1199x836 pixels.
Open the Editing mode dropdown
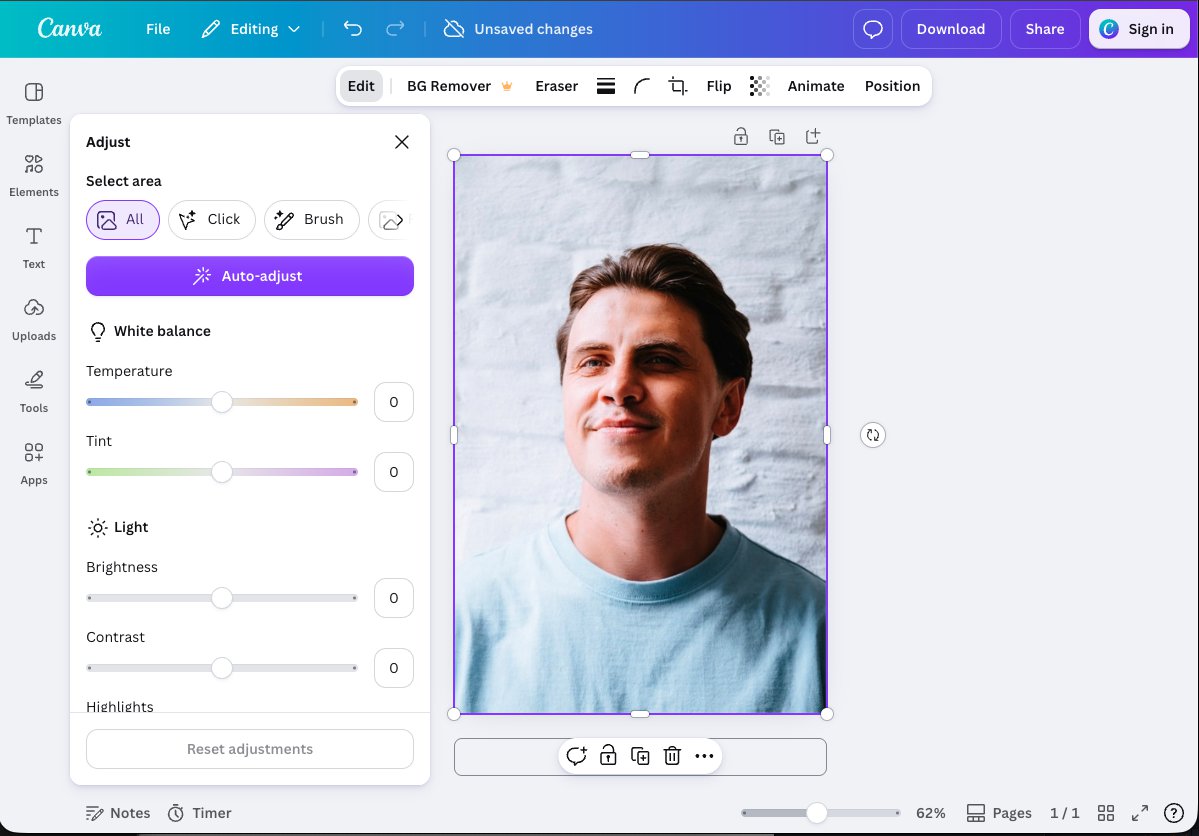point(251,29)
